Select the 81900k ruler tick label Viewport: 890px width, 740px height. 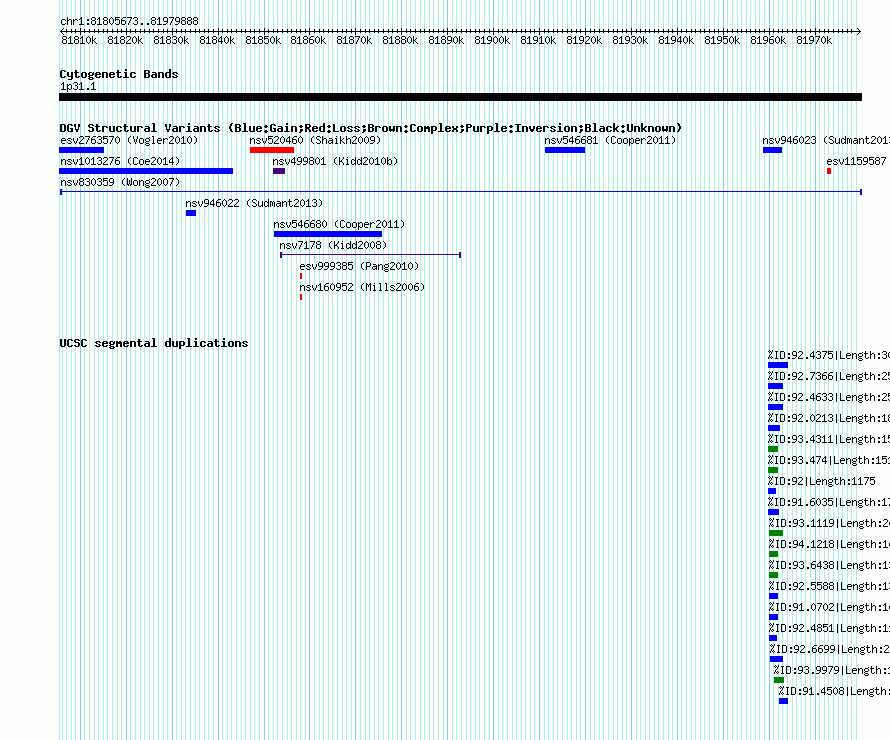tap(492, 40)
